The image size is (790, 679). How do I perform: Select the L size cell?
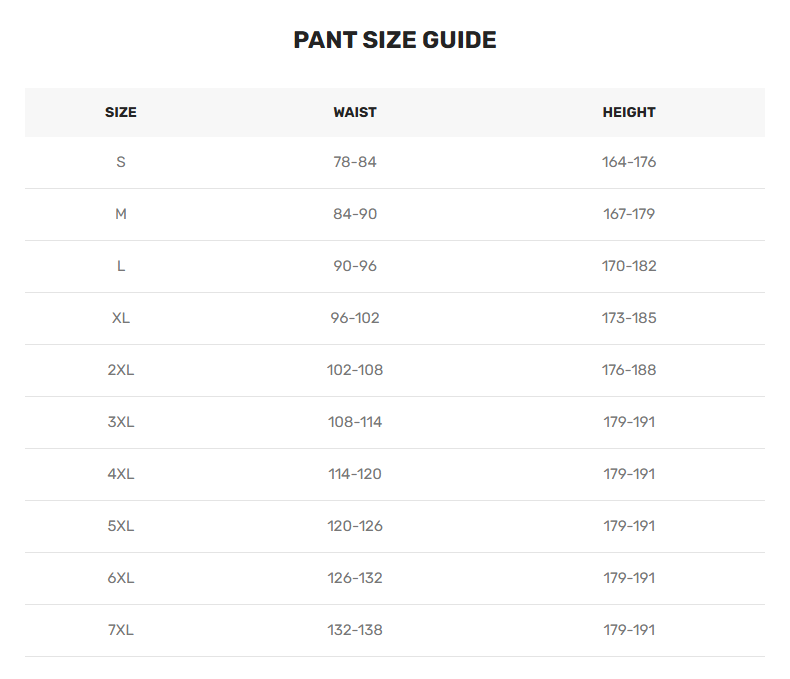(121, 266)
